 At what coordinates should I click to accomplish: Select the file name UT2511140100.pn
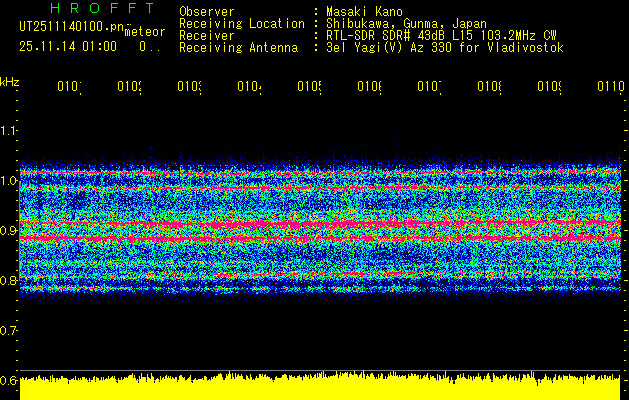coord(72,27)
